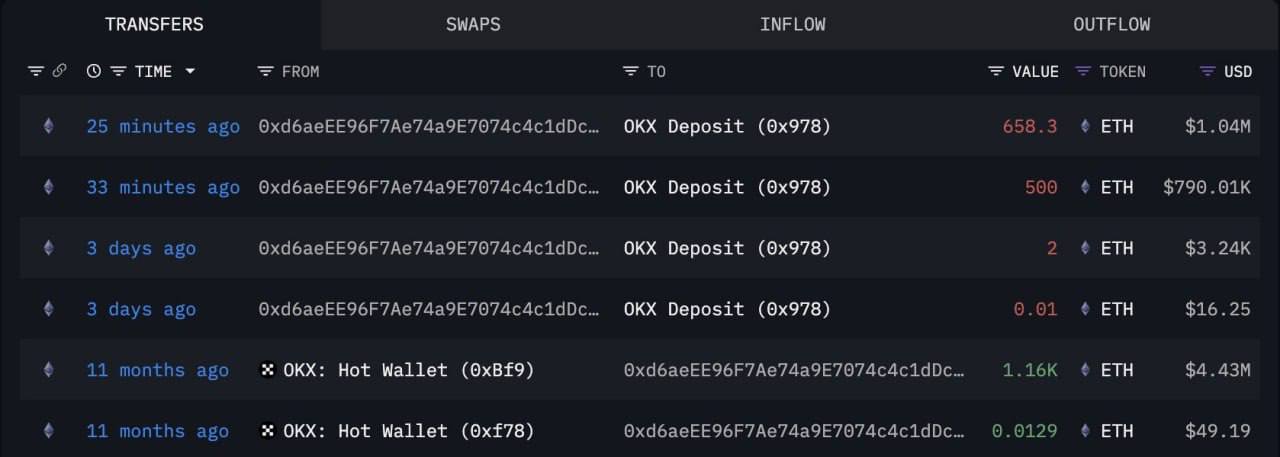Switch to the INFLOW tab

coord(793,24)
